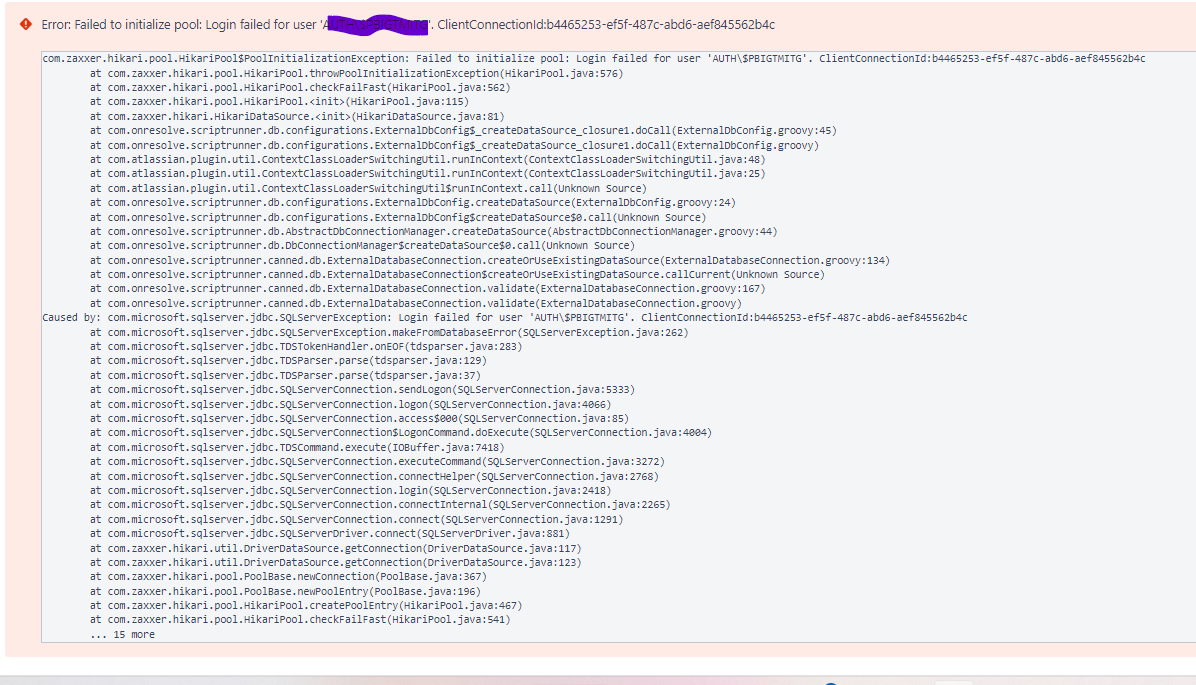Image resolution: width=1196 pixels, height=685 pixels.
Task: Click the doCall(ExternalDbConfig.groovy:45) line
Action: click(463, 130)
